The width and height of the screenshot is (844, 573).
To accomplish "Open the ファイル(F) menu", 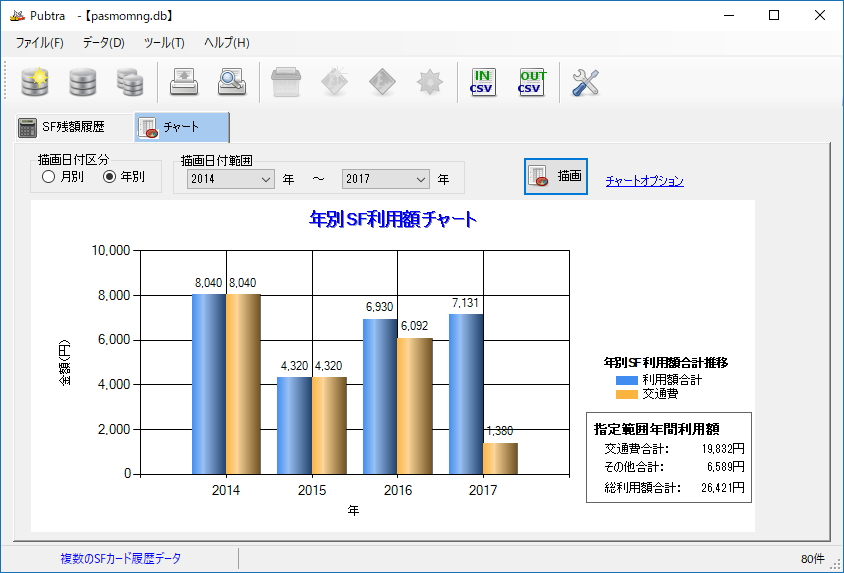I will point(39,43).
